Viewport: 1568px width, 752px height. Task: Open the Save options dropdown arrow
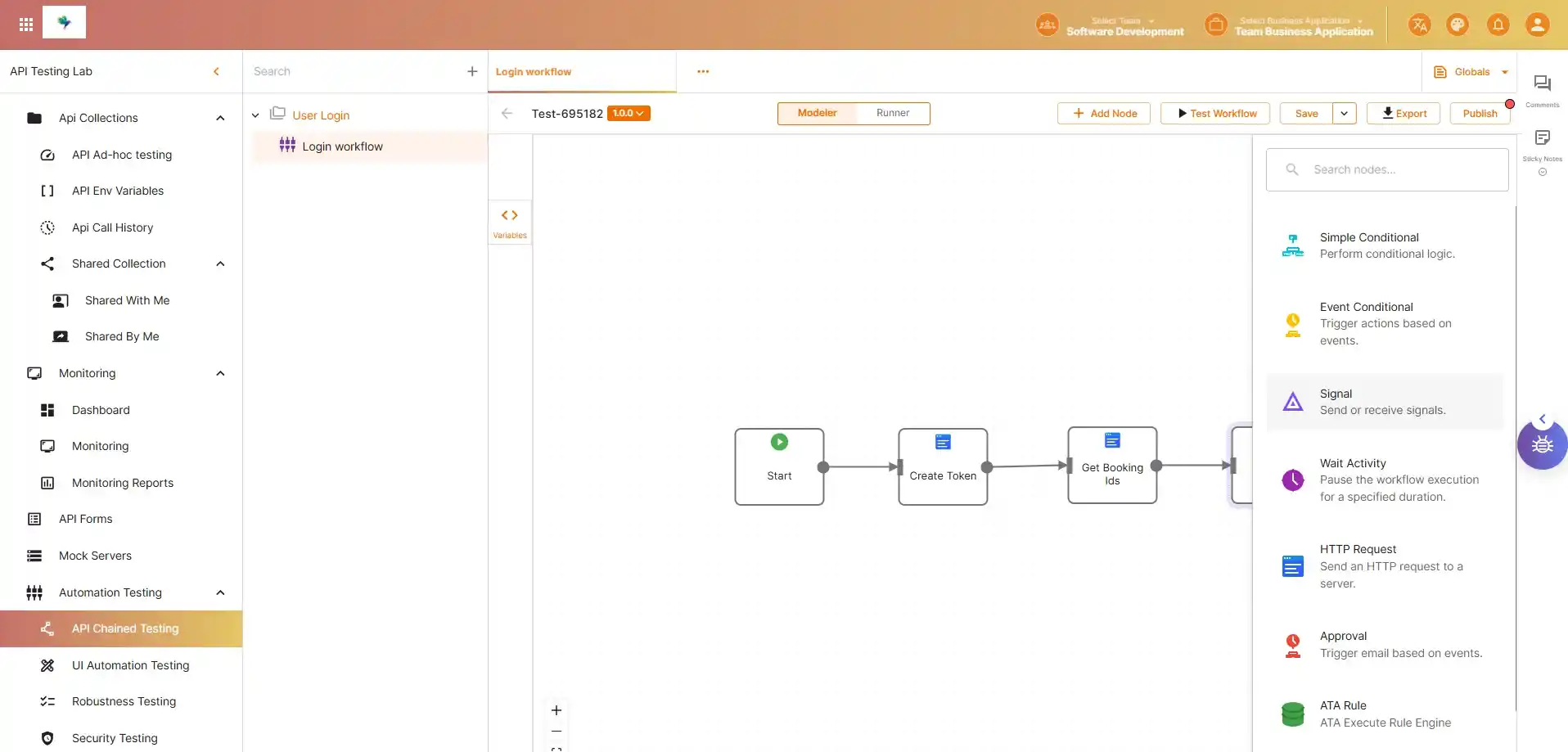1344,114
